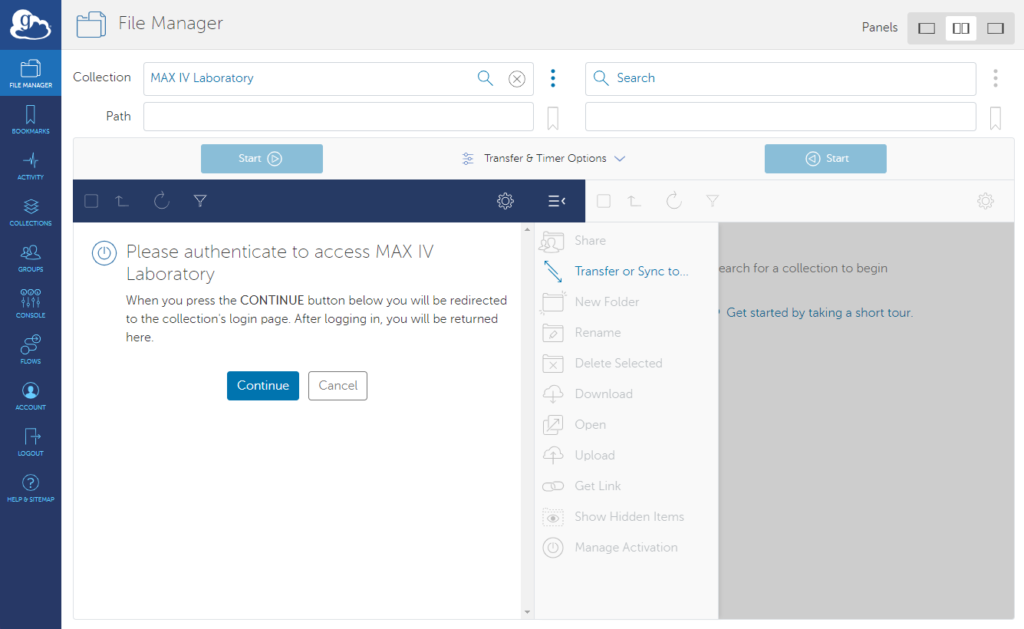The height and width of the screenshot is (629, 1024).
Task: Toggle select-all checkbox in right panel
Action: pyautogui.click(x=604, y=201)
